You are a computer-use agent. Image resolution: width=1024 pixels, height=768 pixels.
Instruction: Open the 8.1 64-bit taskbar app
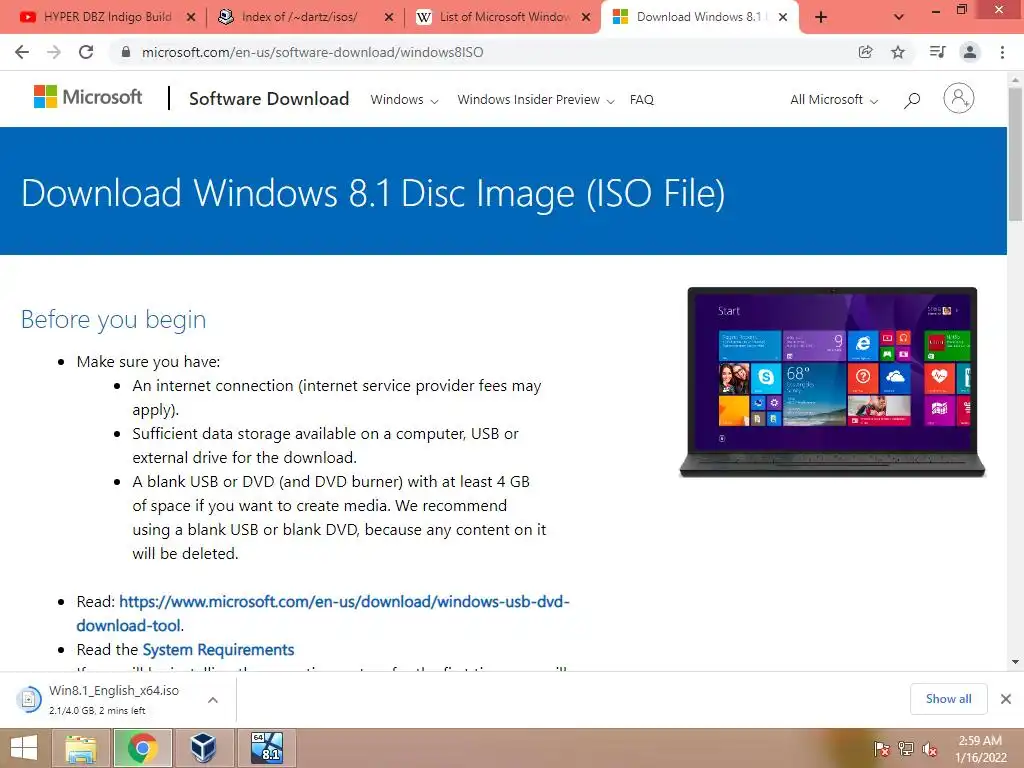(266, 748)
